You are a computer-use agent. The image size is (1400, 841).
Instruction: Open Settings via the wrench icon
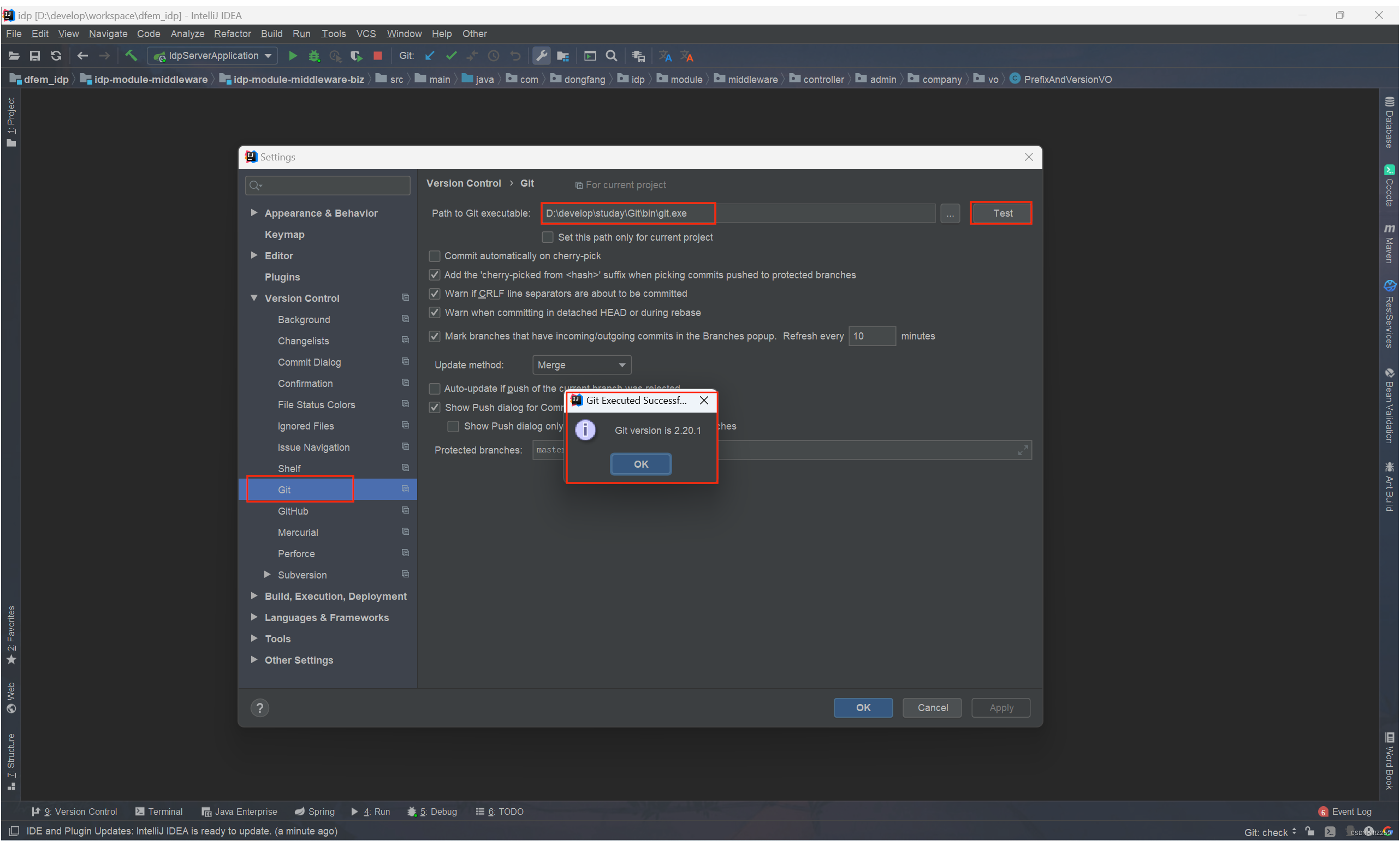click(541, 56)
